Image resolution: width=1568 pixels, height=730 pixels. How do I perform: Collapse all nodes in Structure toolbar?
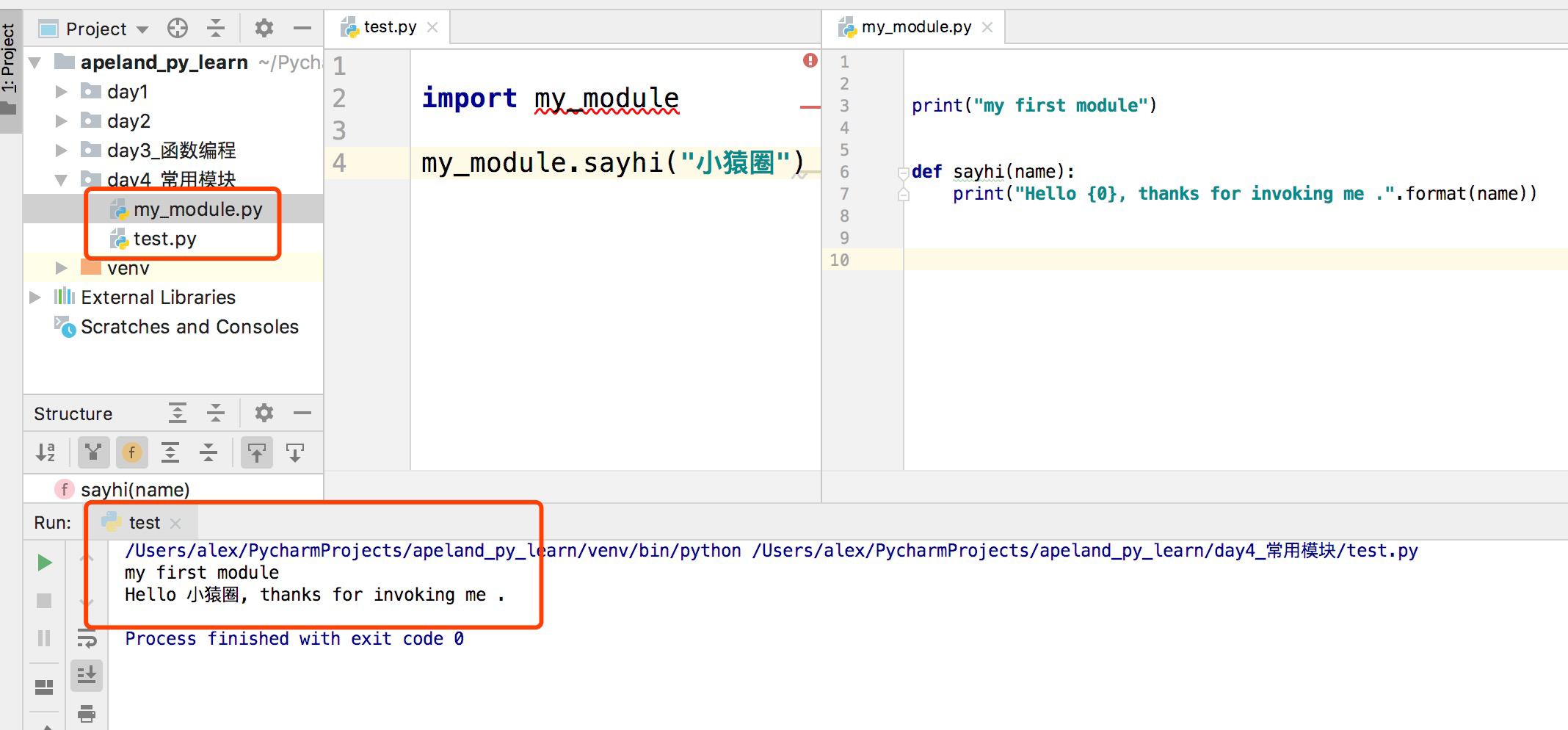pos(208,452)
